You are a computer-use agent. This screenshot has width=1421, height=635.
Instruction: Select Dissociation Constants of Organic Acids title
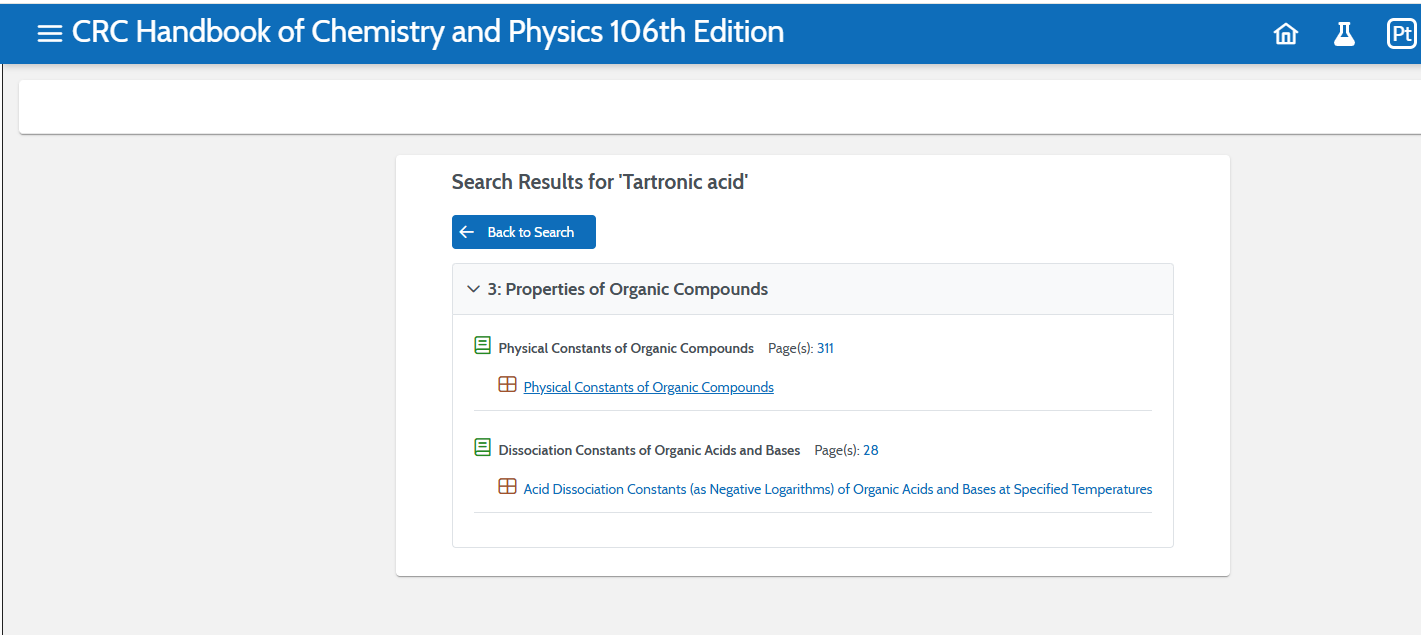(x=649, y=450)
